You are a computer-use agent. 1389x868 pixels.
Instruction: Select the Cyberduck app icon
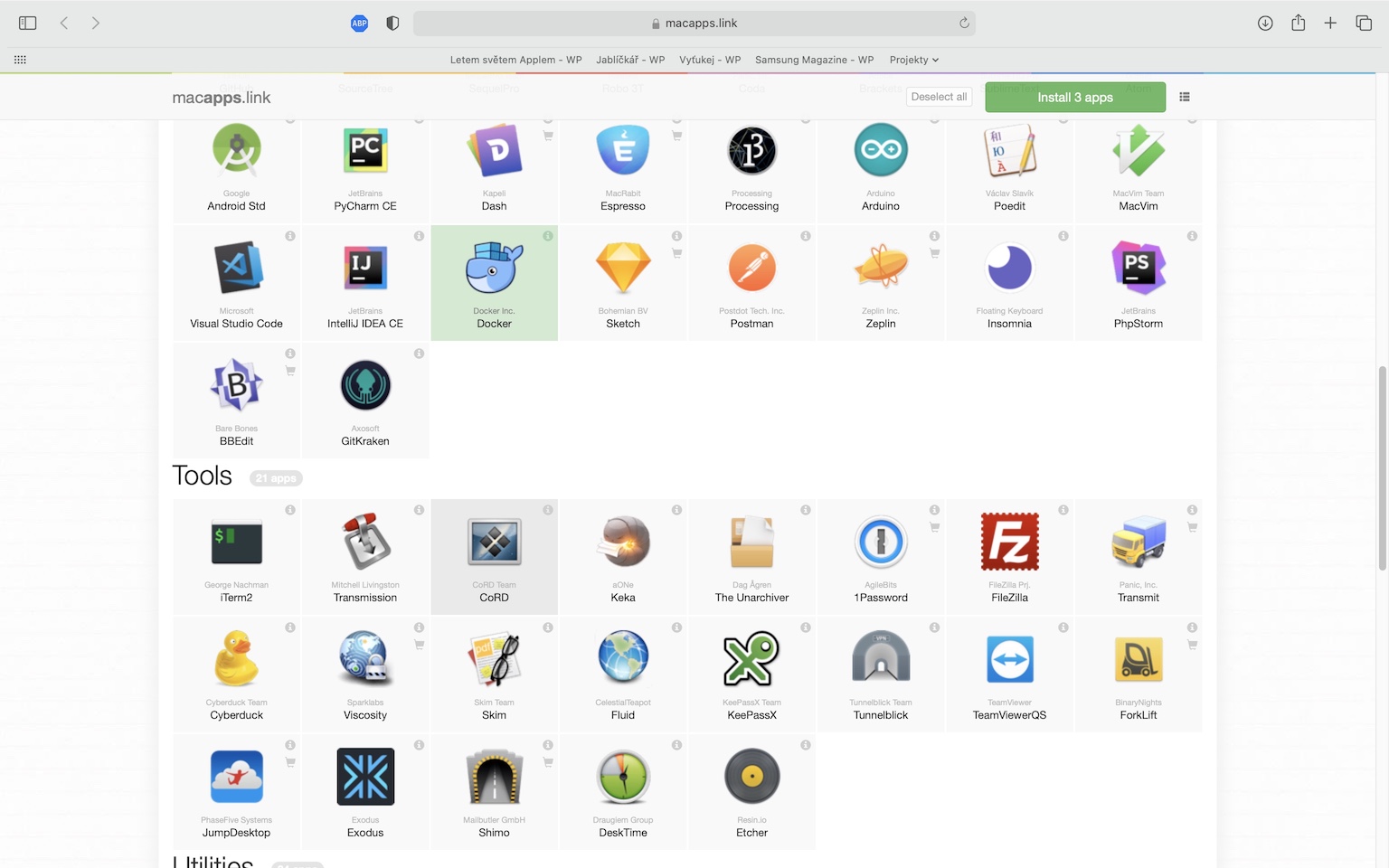coord(237,659)
